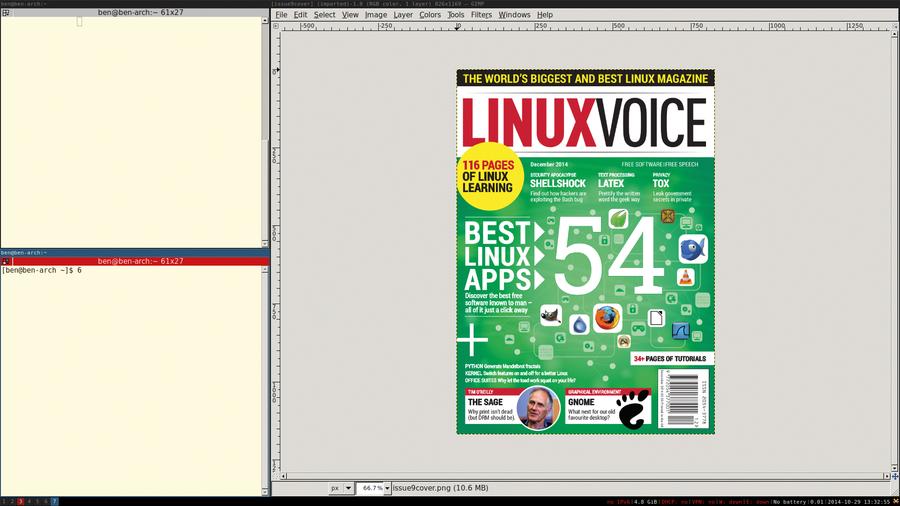900x506 pixels.
Task: Switch to workspace 3 in status bar
Action: tap(21, 501)
